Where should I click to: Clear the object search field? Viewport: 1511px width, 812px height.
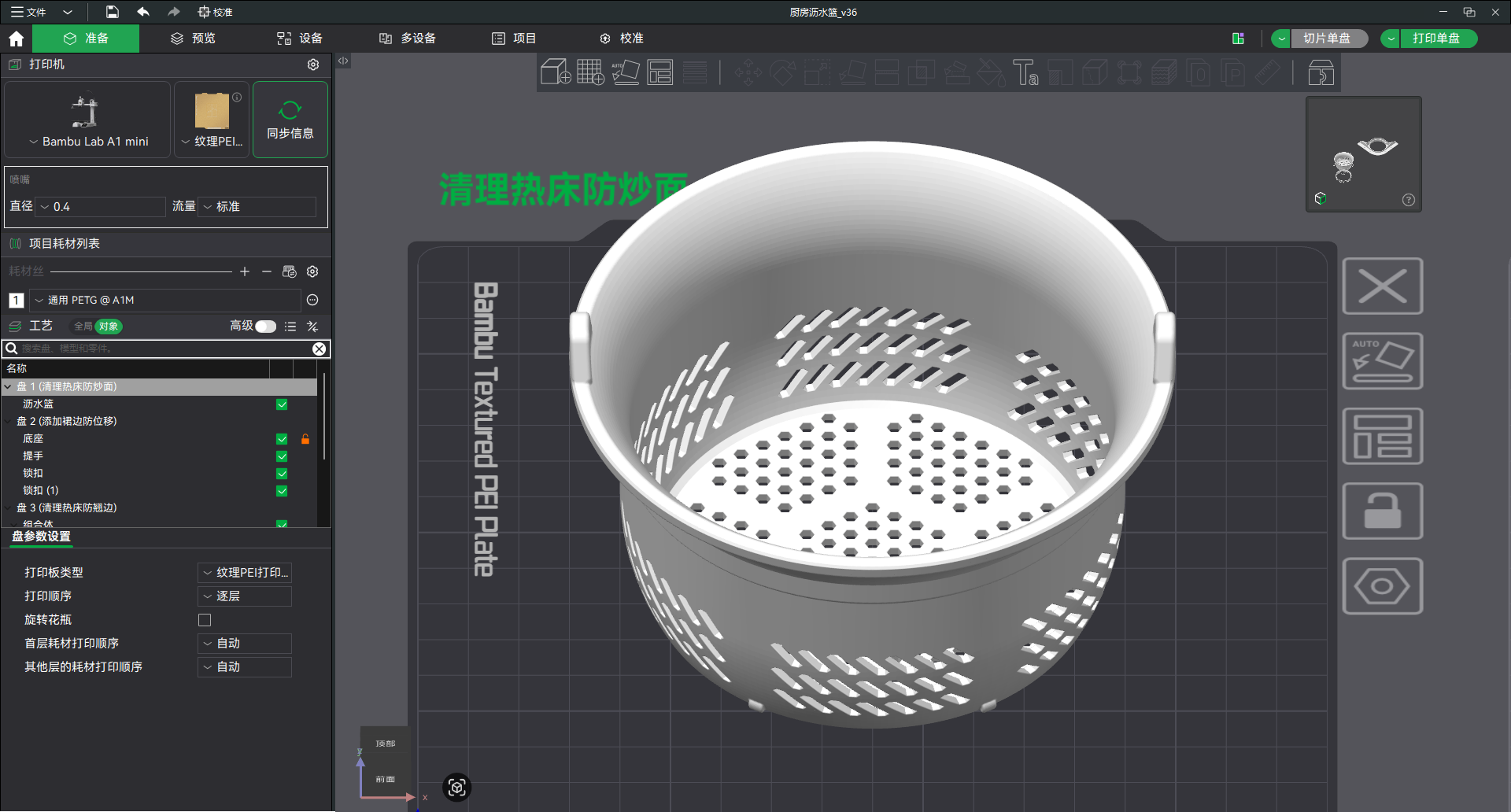tap(319, 349)
